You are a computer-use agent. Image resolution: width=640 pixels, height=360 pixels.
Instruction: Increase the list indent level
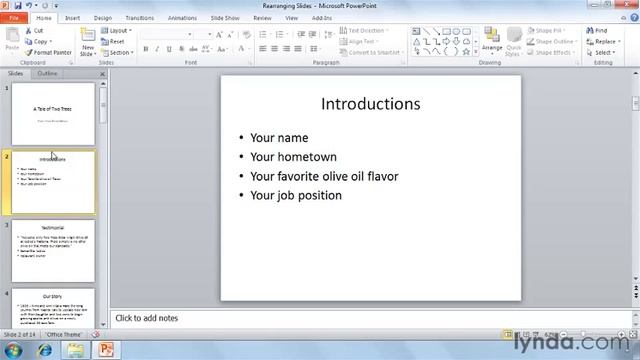pos(313,34)
